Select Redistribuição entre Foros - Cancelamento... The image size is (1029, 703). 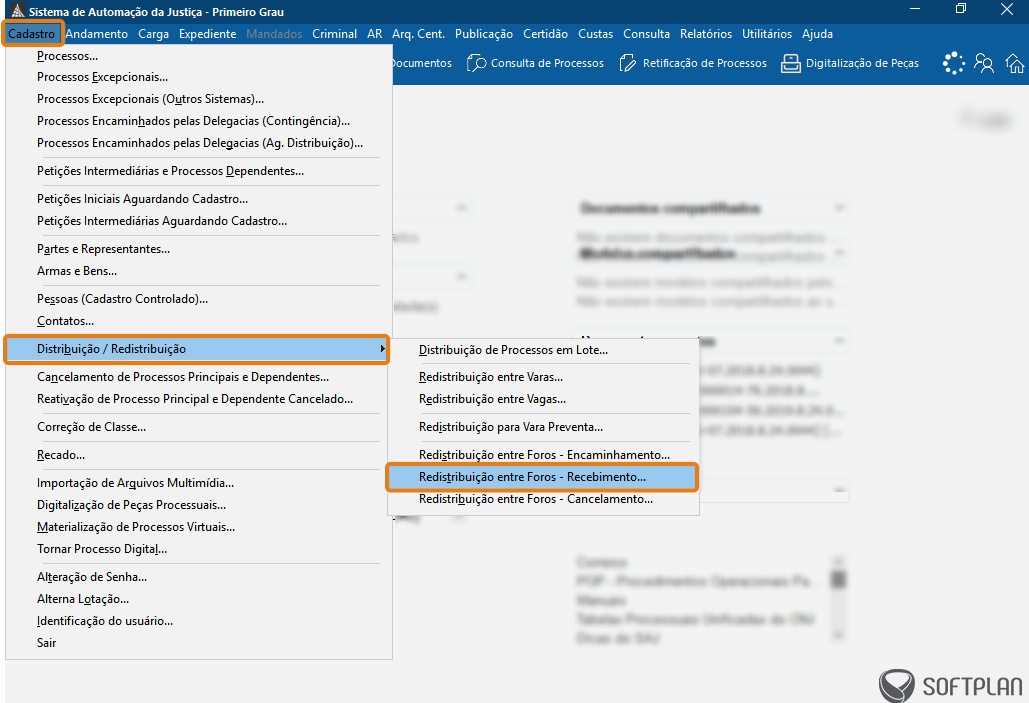pos(543,499)
